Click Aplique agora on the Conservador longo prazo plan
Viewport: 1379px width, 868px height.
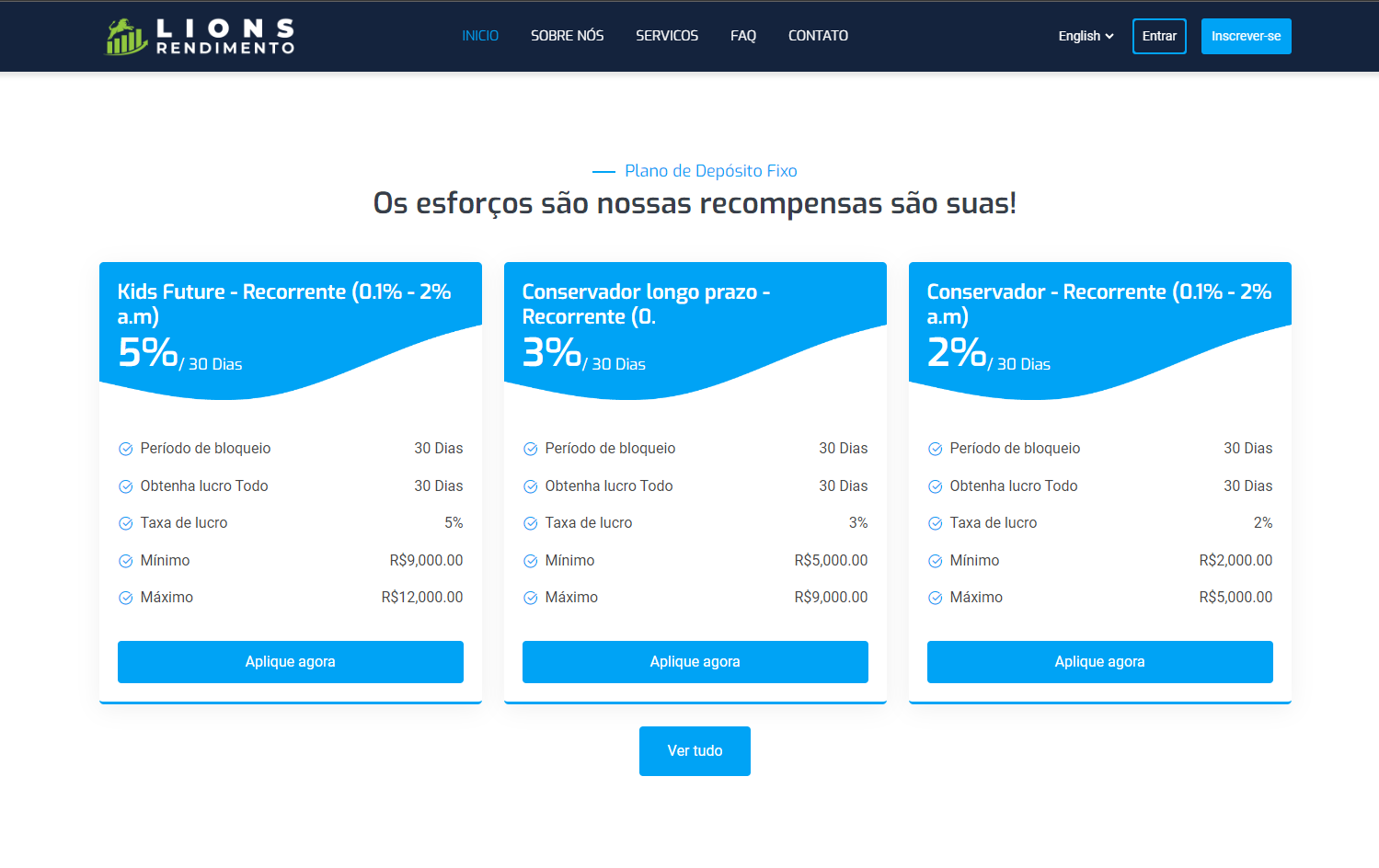pos(695,661)
